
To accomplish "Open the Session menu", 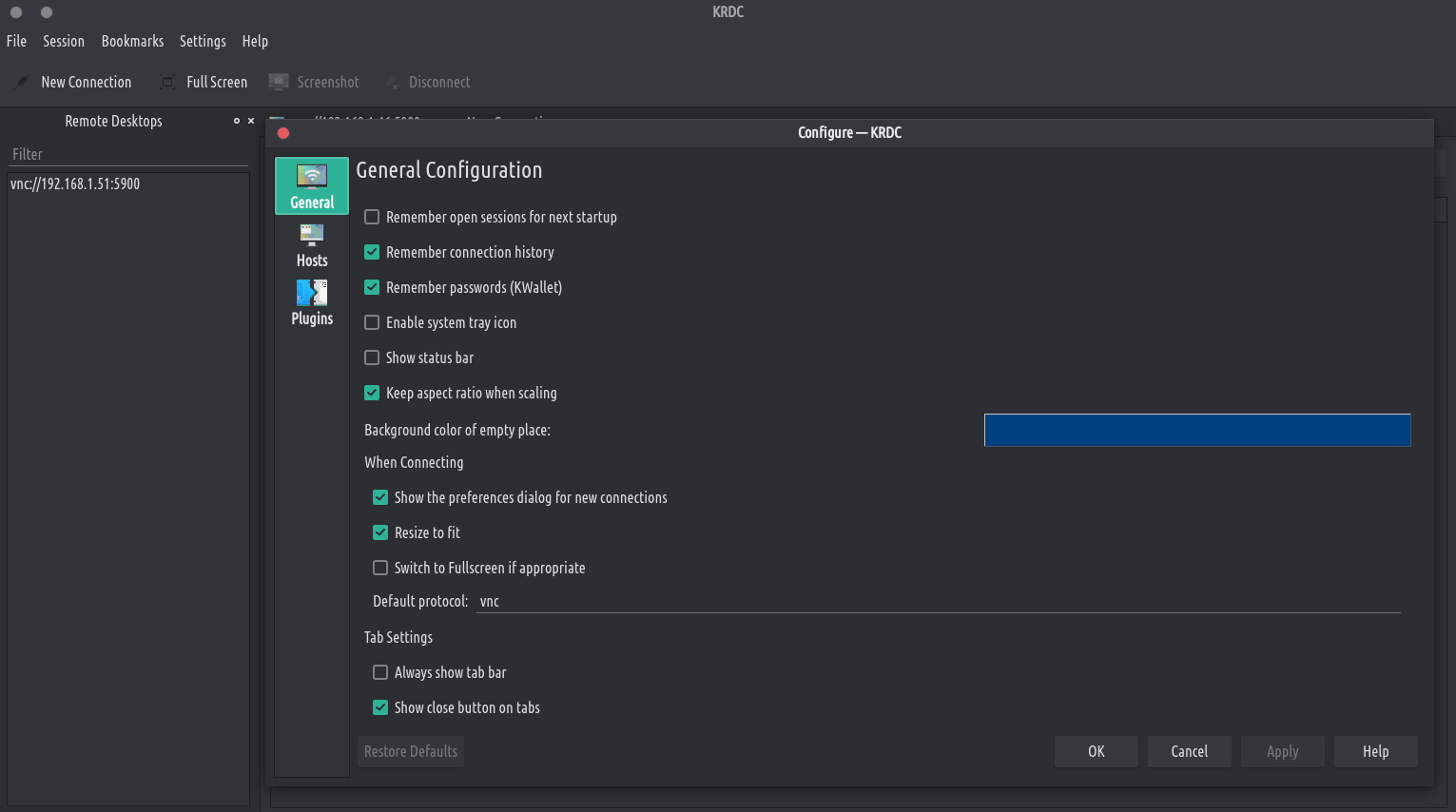I will pyautogui.click(x=64, y=41).
